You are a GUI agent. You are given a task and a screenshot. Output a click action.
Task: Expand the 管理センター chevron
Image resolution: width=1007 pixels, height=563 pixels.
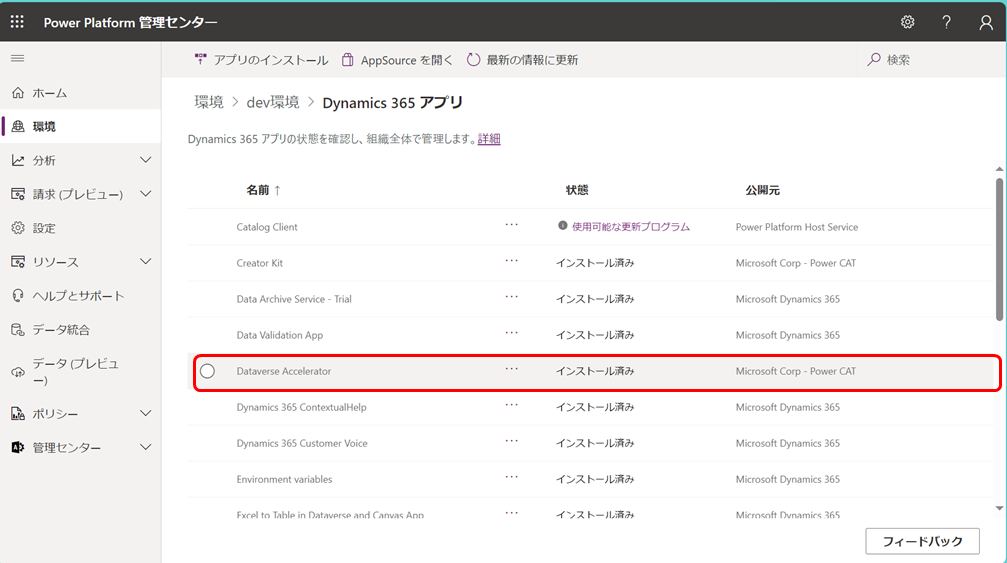tap(146, 447)
